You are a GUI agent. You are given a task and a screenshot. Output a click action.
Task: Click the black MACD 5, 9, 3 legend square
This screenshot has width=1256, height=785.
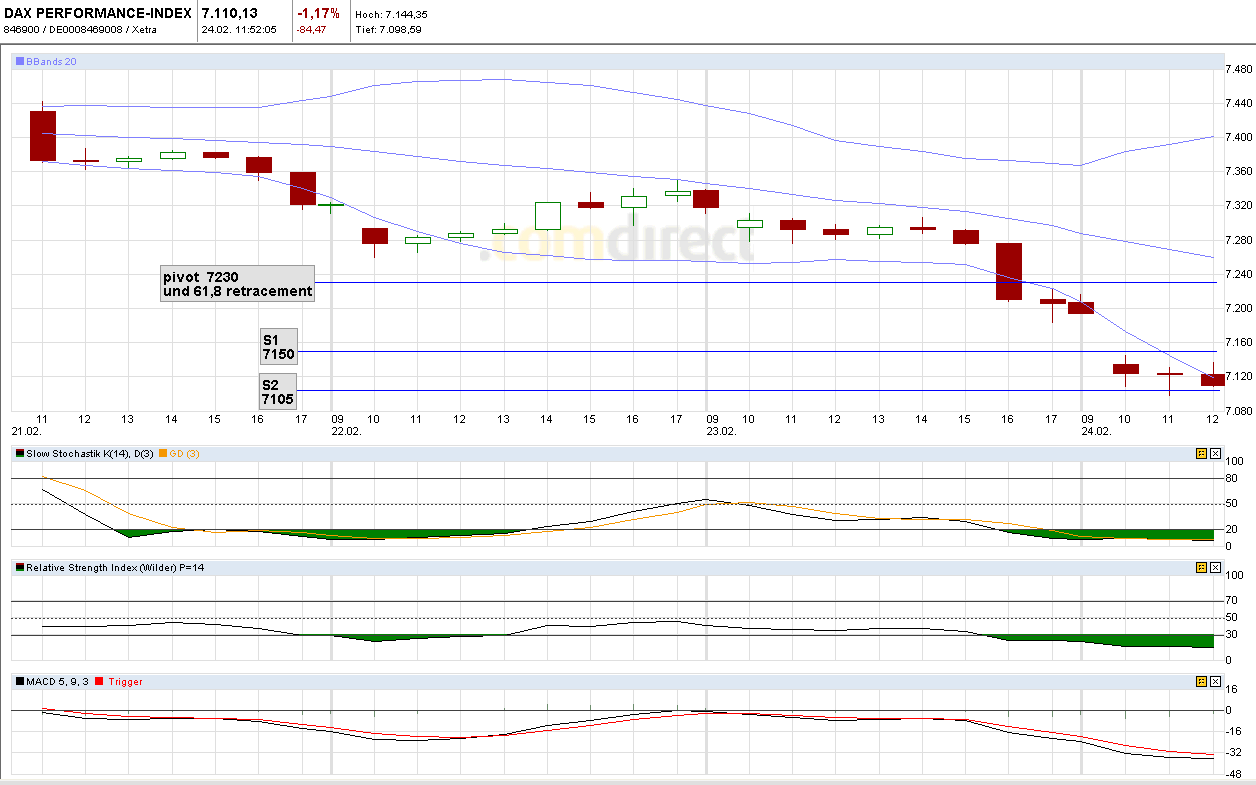20,682
